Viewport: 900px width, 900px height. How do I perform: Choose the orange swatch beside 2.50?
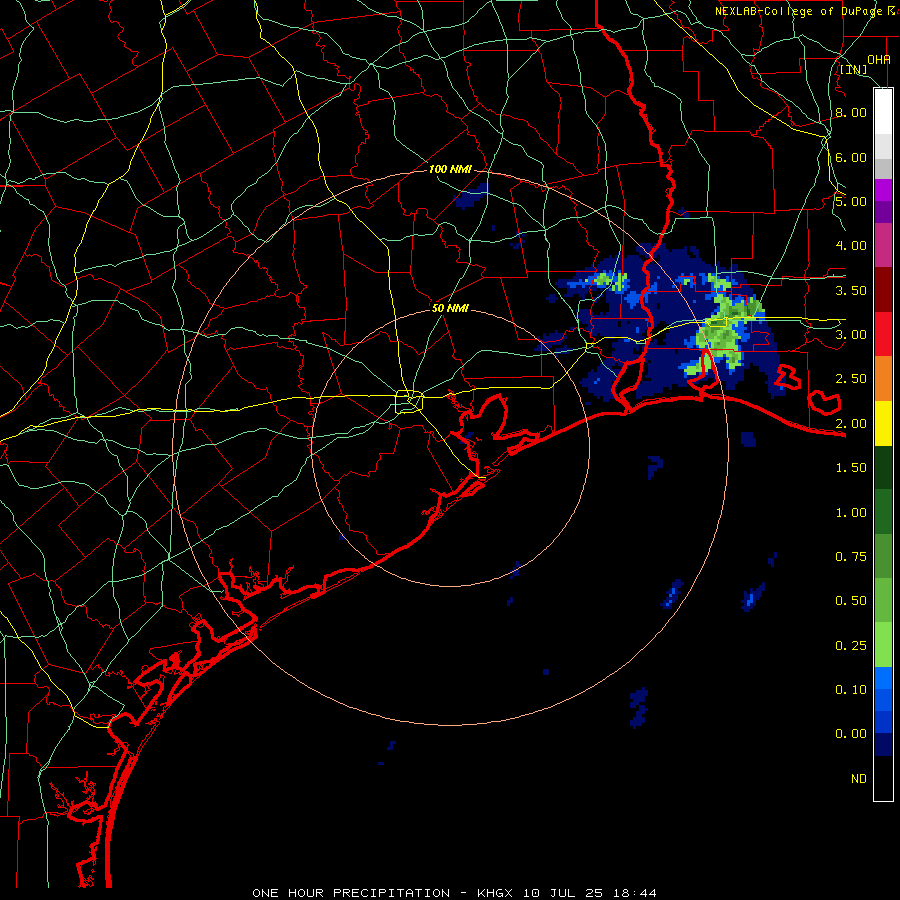click(883, 379)
